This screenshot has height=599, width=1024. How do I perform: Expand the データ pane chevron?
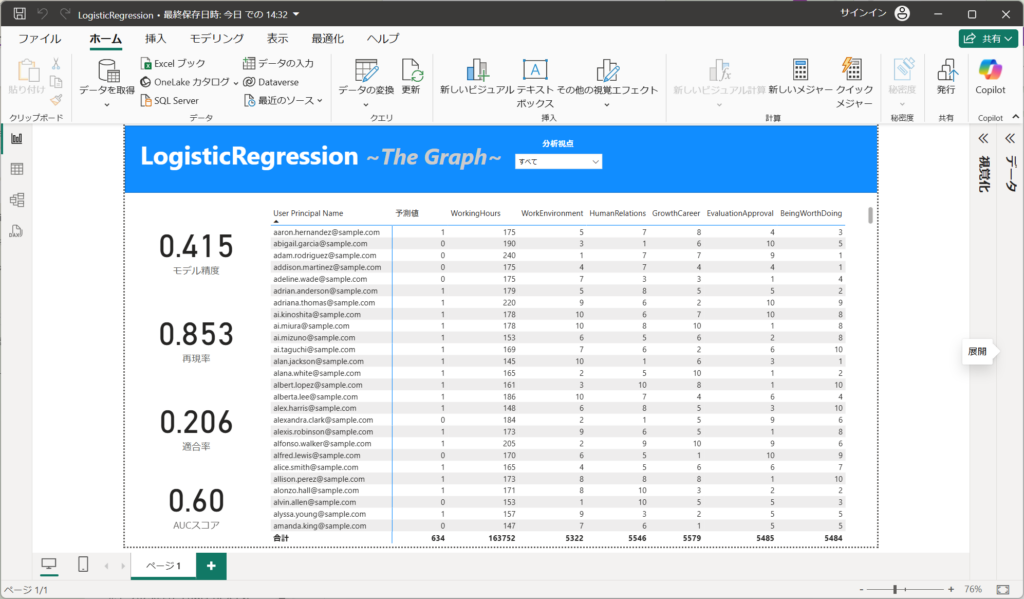click(x=1010, y=138)
